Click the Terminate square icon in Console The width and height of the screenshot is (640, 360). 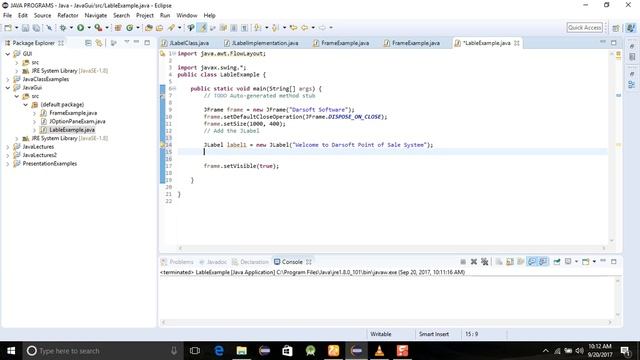click(463, 262)
